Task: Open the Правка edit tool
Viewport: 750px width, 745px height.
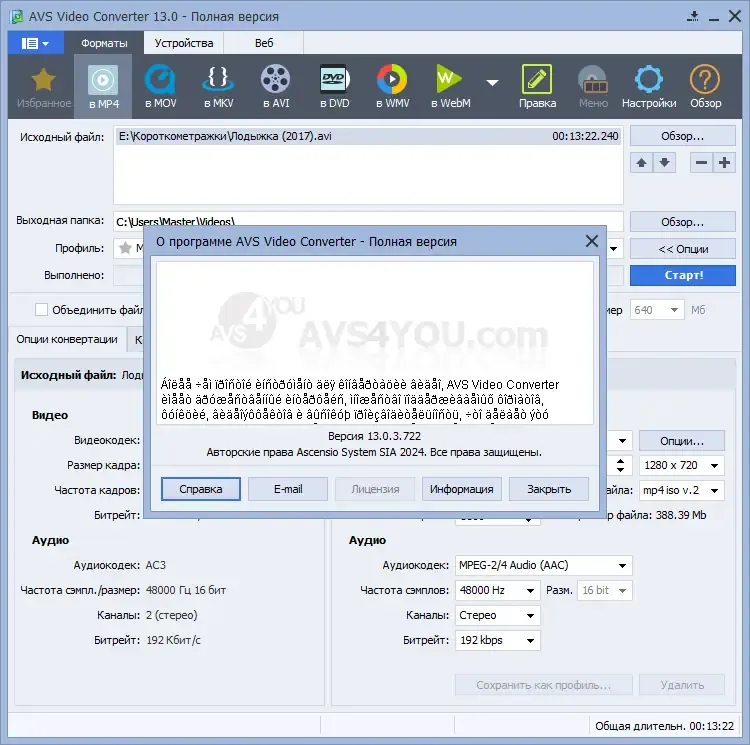Action: click(x=537, y=87)
